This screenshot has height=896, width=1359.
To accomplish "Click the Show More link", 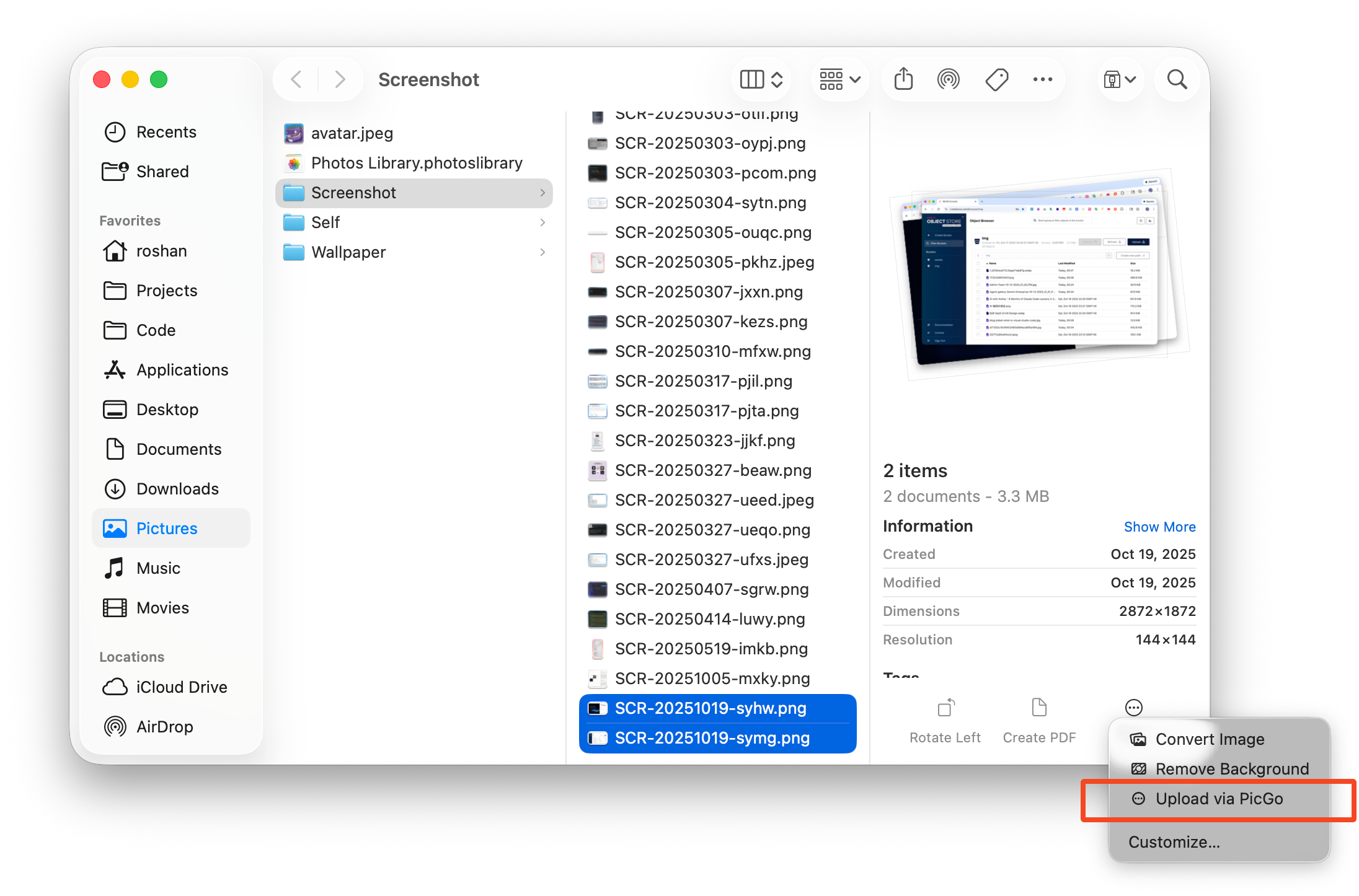I will click(x=1159, y=527).
